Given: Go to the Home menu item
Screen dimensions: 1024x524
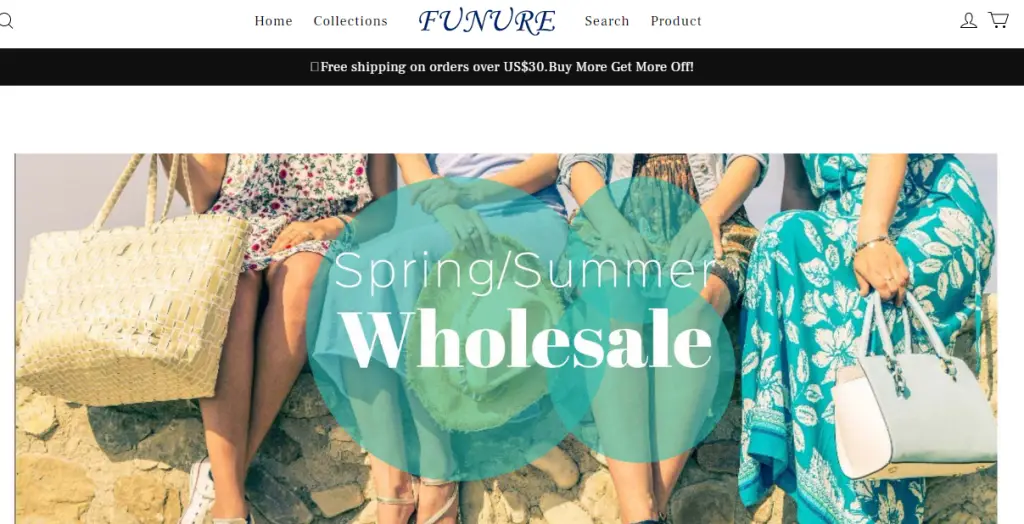Looking at the screenshot, I should coord(274,21).
